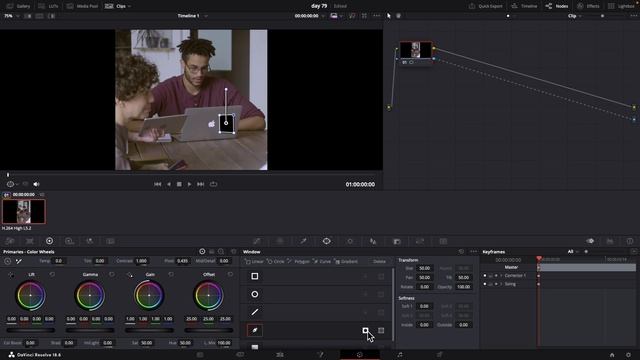The height and width of the screenshot is (360, 640).
Task: Mute viewer audio speaker icon
Action: click(x=36, y=184)
